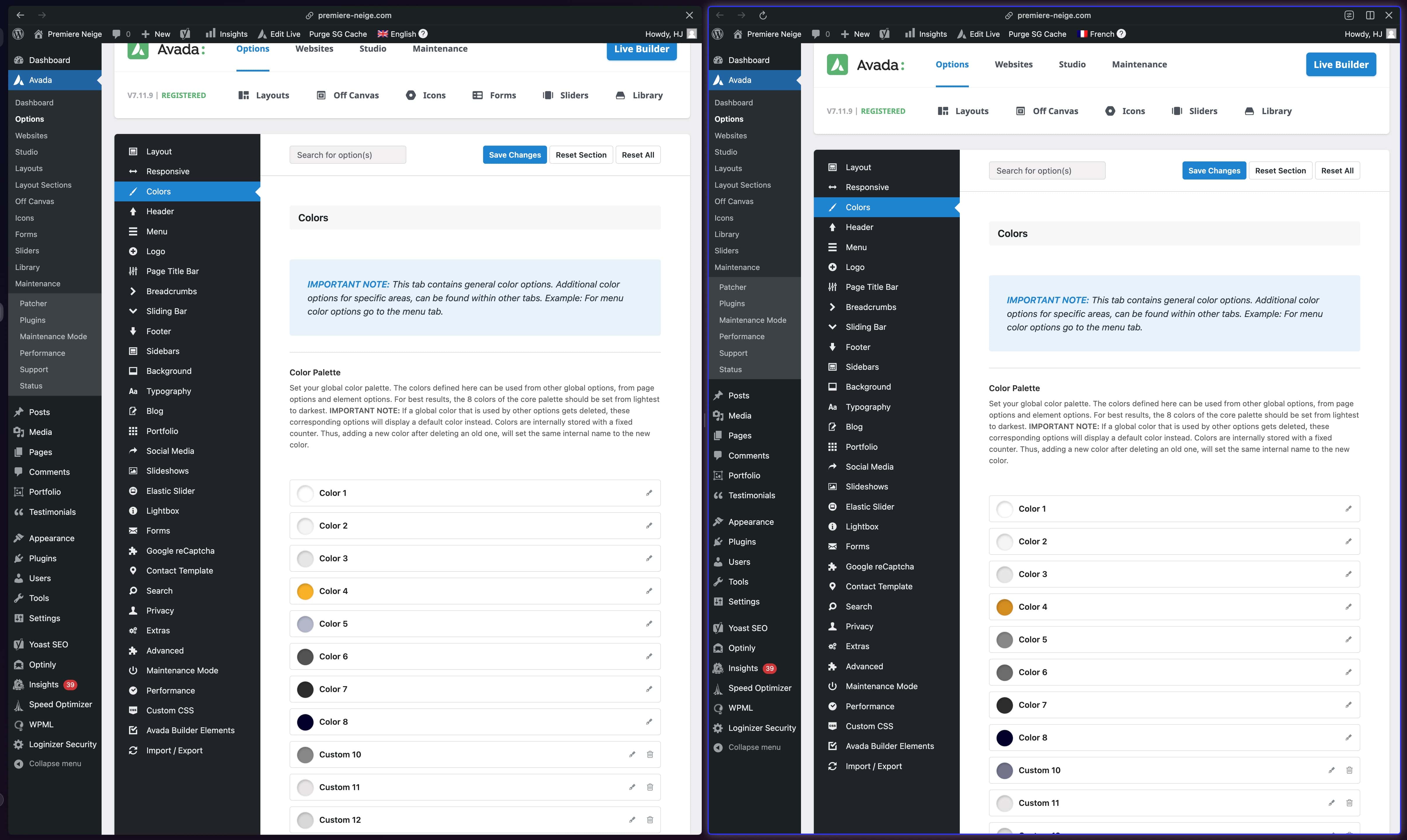The image size is (1407, 840).
Task: Click WordPress logo in left window admin bar
Action: (x=18, y=34)
